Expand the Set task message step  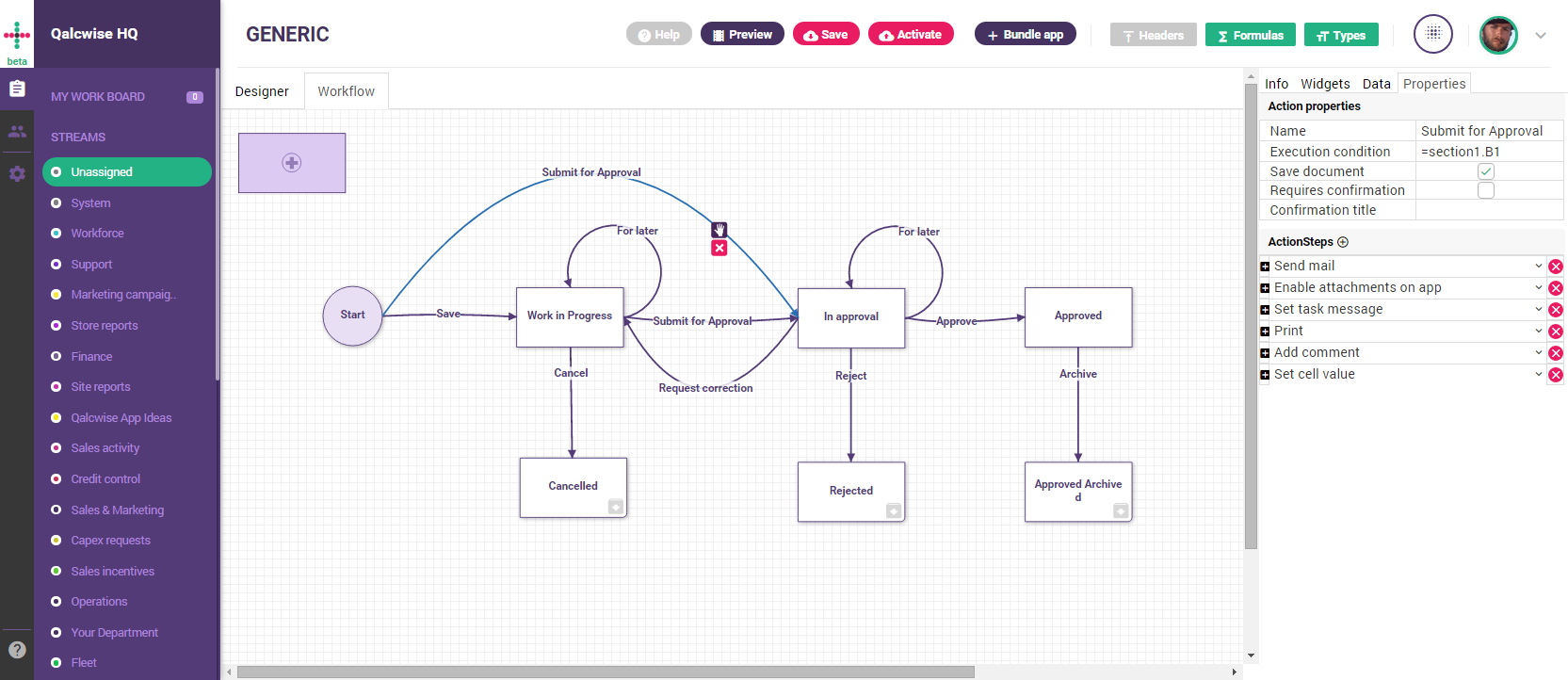(1265, 310)
